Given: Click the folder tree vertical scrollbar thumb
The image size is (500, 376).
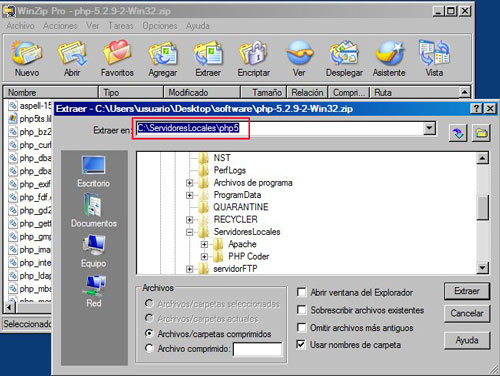Looking at the screenshot, I should [483, 208].
